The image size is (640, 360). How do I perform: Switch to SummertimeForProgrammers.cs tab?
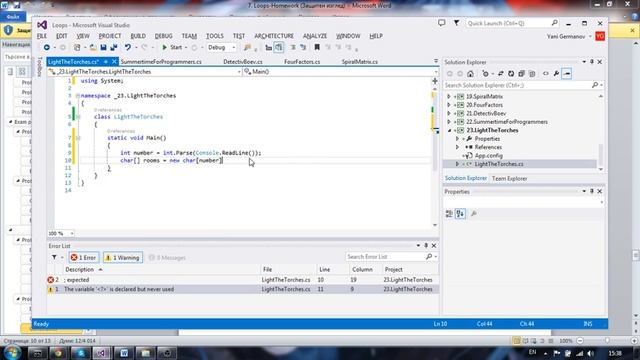click(161, 62)
